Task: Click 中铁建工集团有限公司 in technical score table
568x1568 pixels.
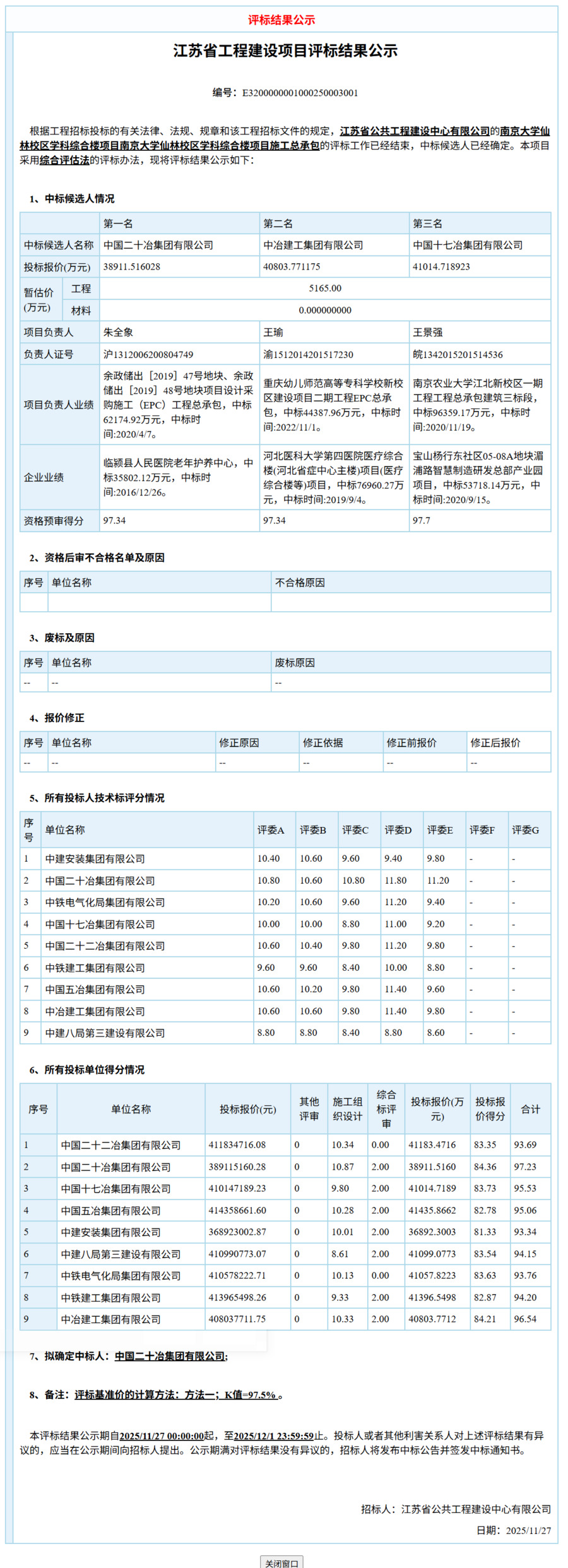Action: [x=95, y=968]
